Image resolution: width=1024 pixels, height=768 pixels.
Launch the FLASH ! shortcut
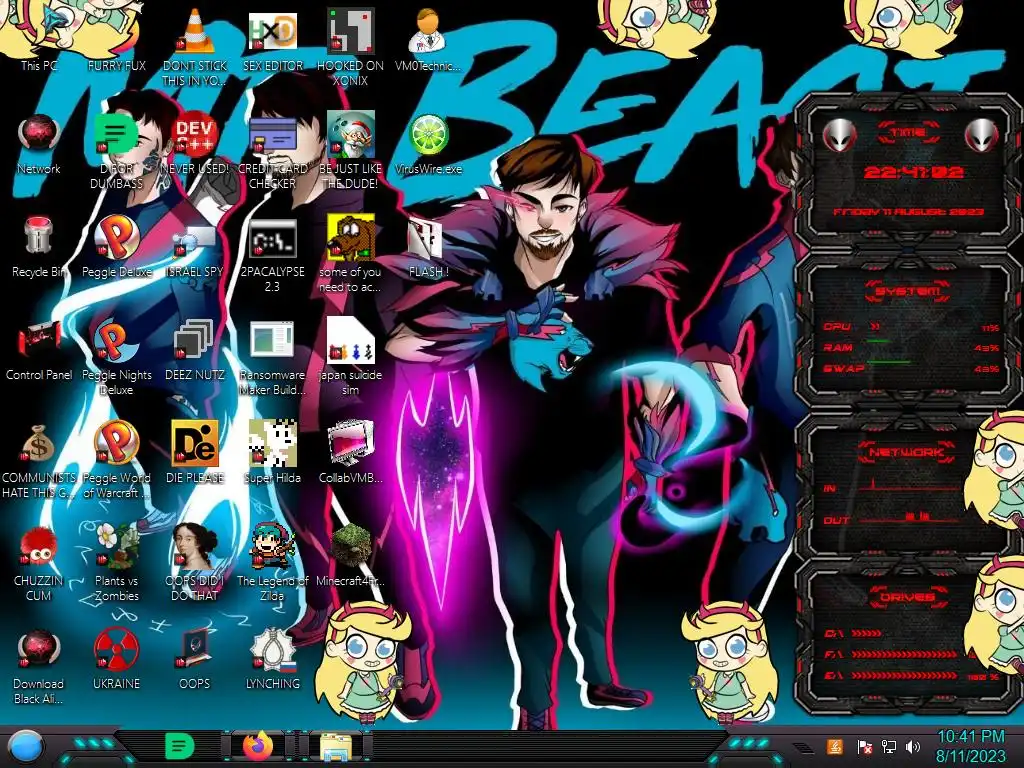click(x=428, y=247)
